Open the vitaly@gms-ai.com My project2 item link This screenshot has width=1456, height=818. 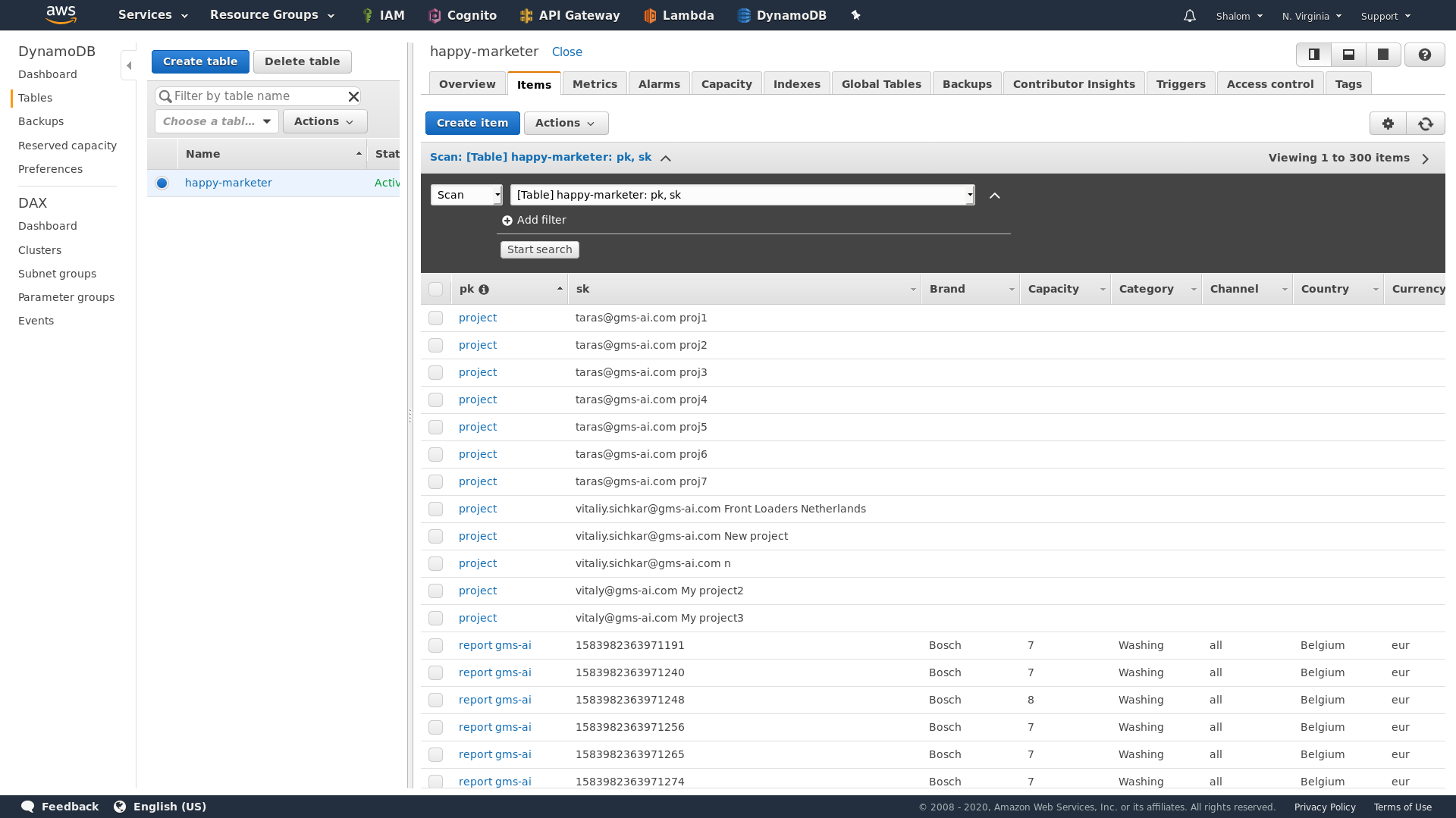[478, 591]
